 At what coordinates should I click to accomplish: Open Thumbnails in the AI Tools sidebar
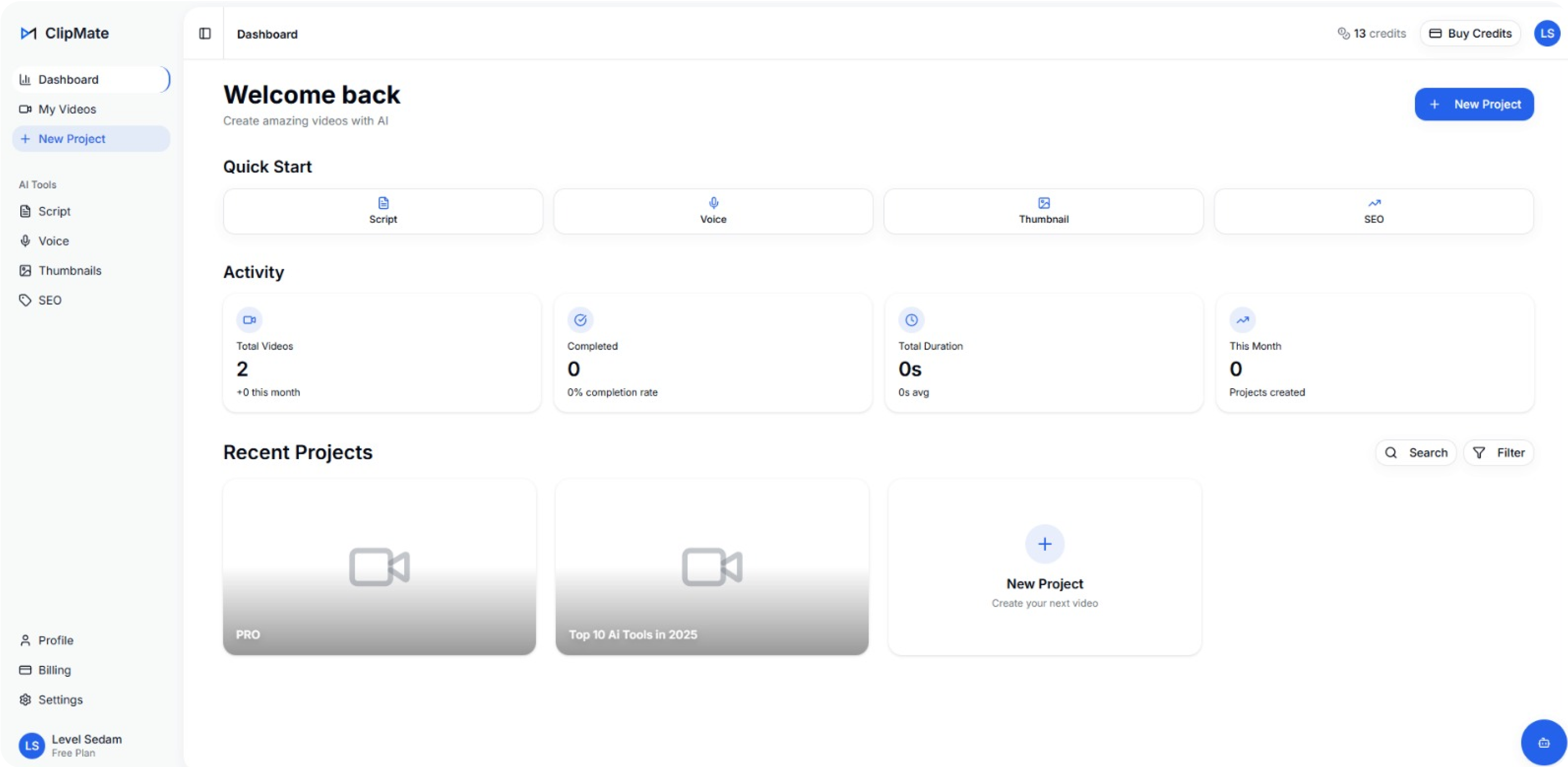(69, 270)
